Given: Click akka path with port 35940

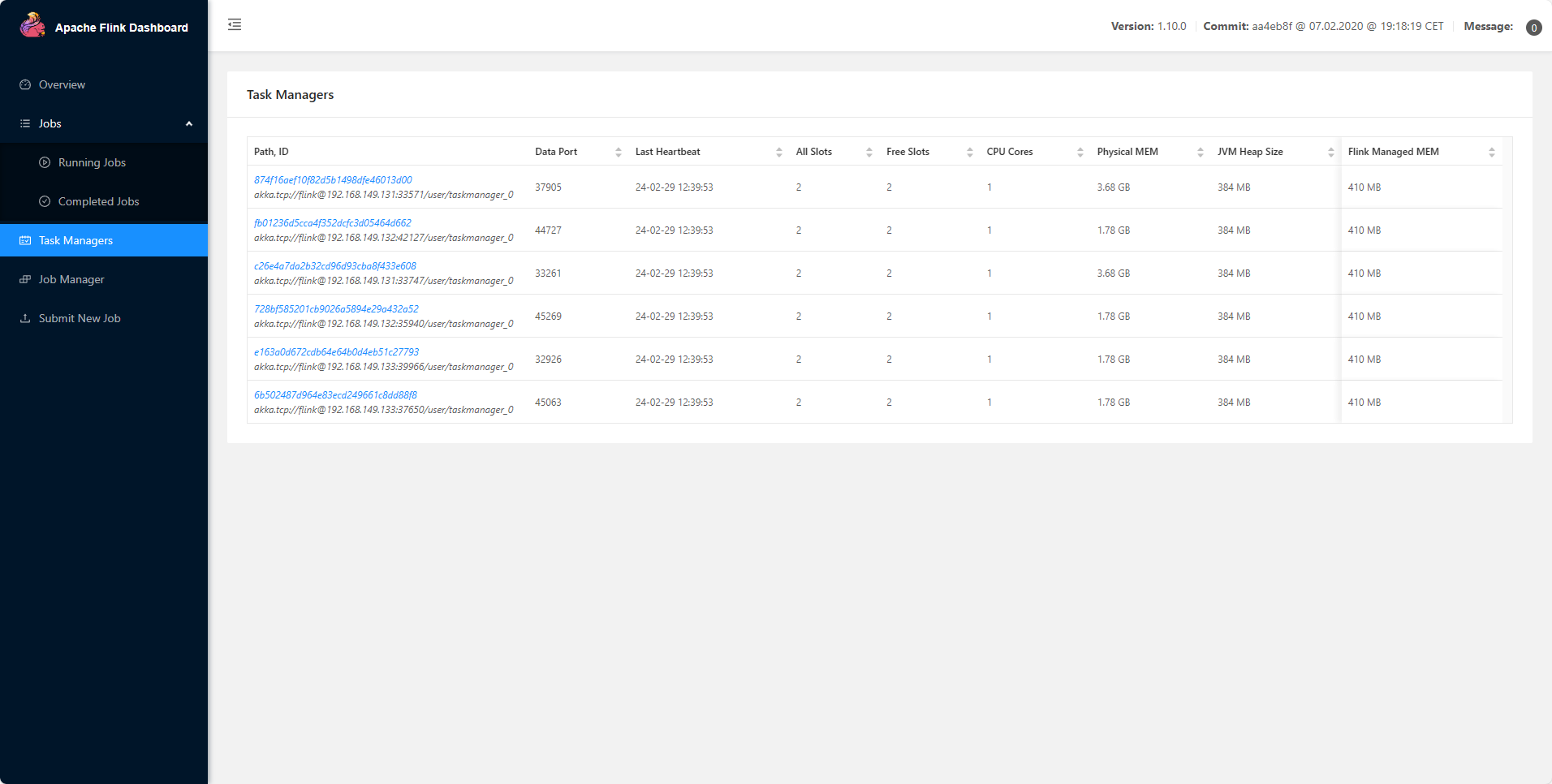Looking at the screenshot, I should click(x=384, y=324).
